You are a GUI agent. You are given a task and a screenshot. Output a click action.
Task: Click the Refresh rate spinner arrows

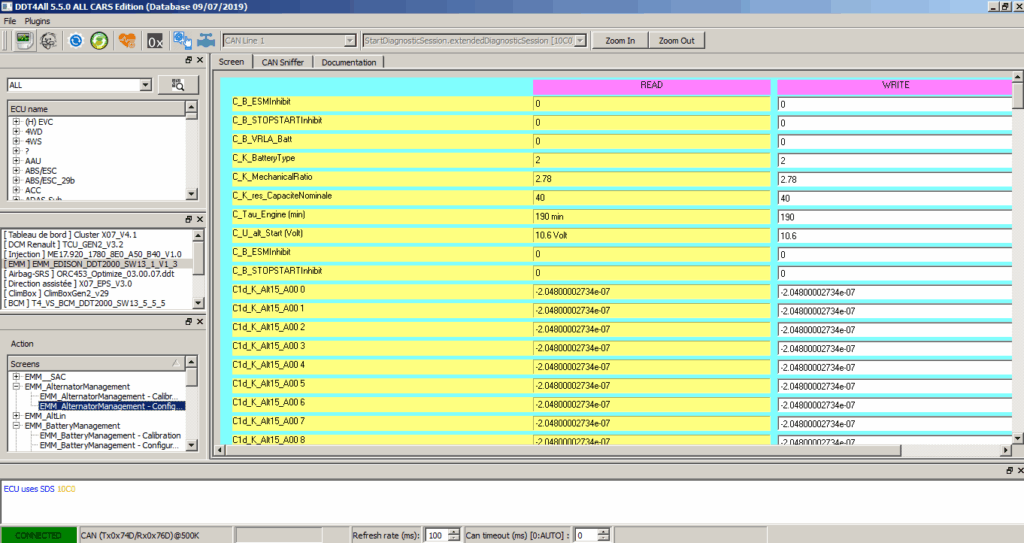[453, 535]
